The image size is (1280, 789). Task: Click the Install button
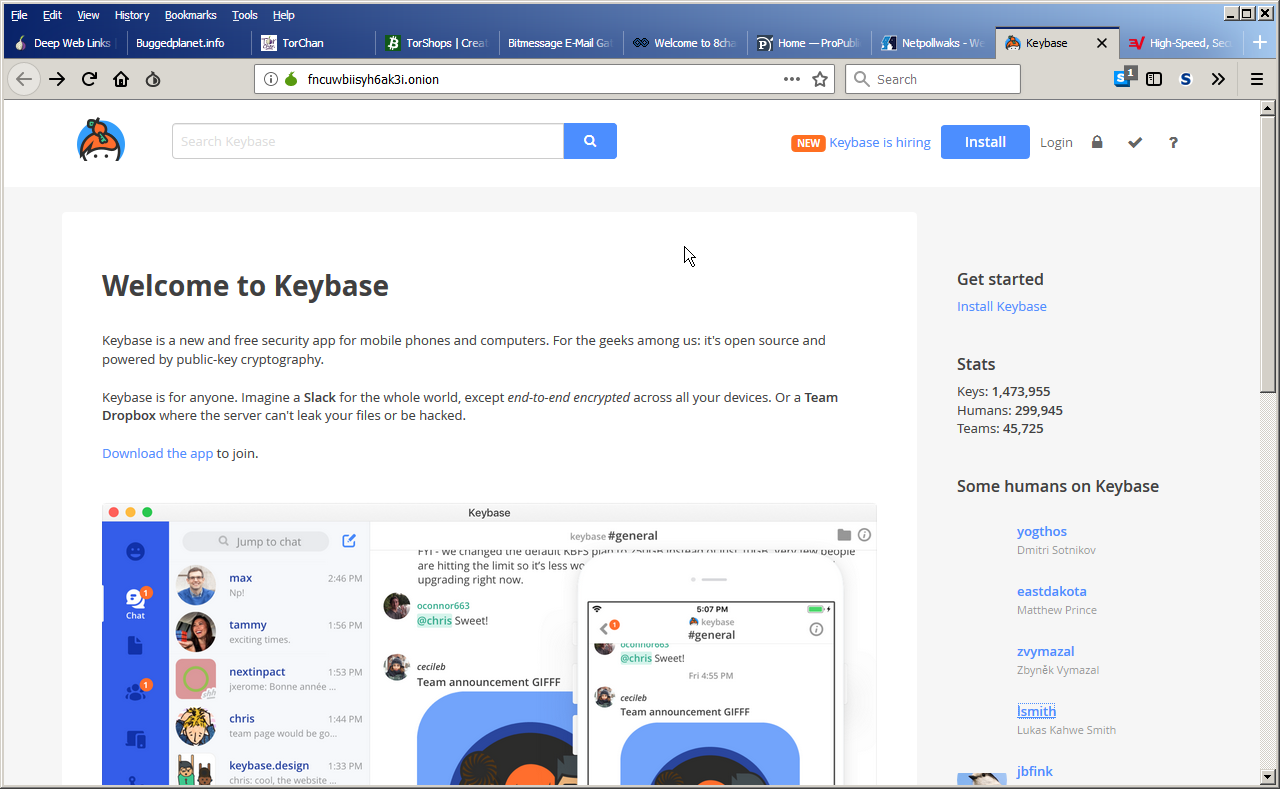coord(985,142)
